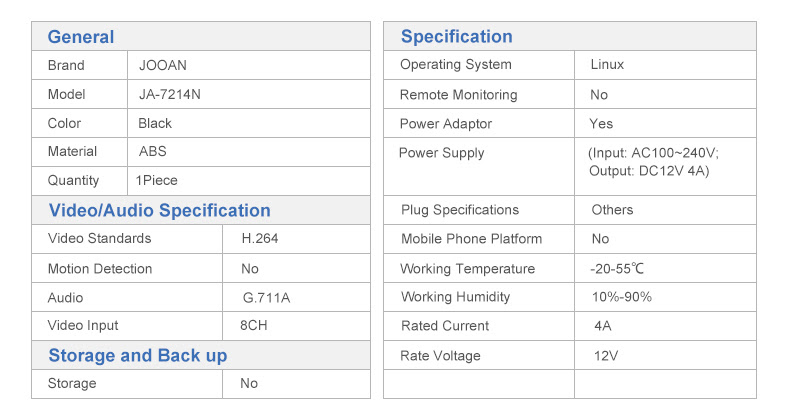Click the General section header
The width and height of the screenshot is (790, 405).
(81, 37)
